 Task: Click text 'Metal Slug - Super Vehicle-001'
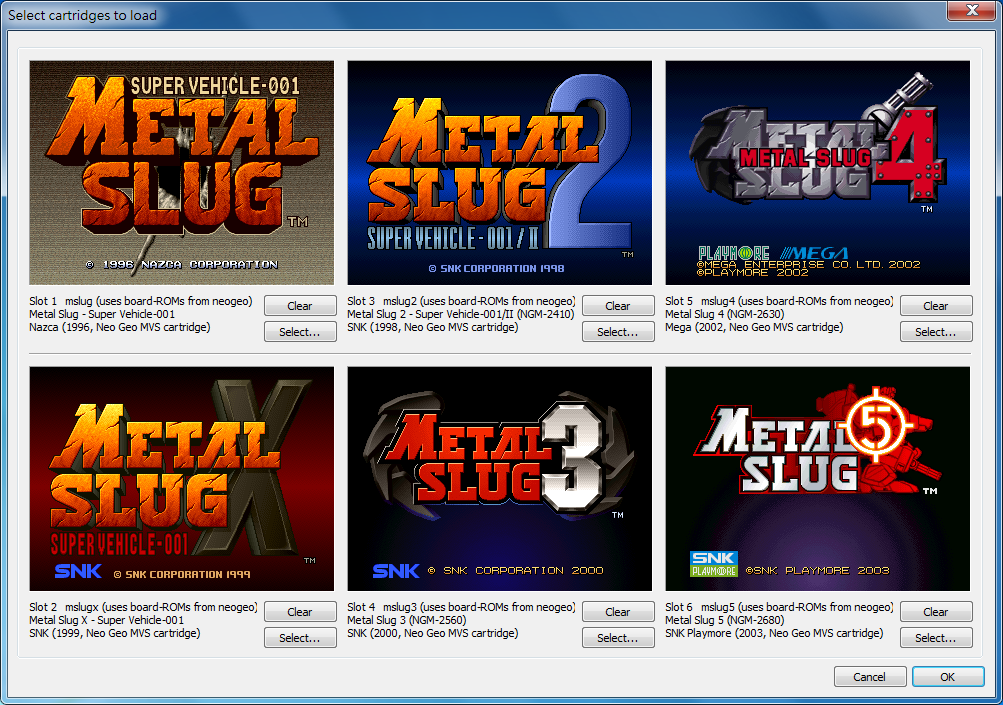102,314
